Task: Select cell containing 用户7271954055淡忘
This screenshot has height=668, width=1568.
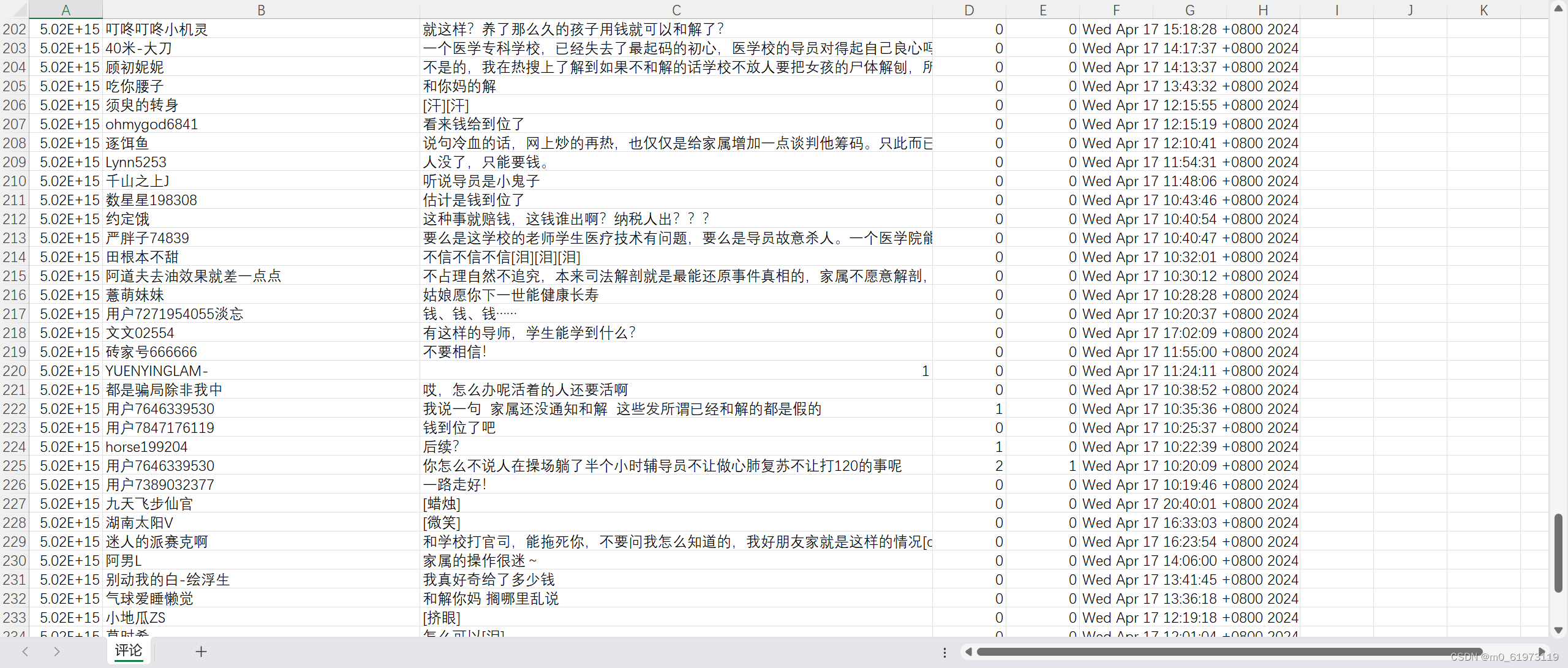Action: pyautogui.click(x=261, y=314)
